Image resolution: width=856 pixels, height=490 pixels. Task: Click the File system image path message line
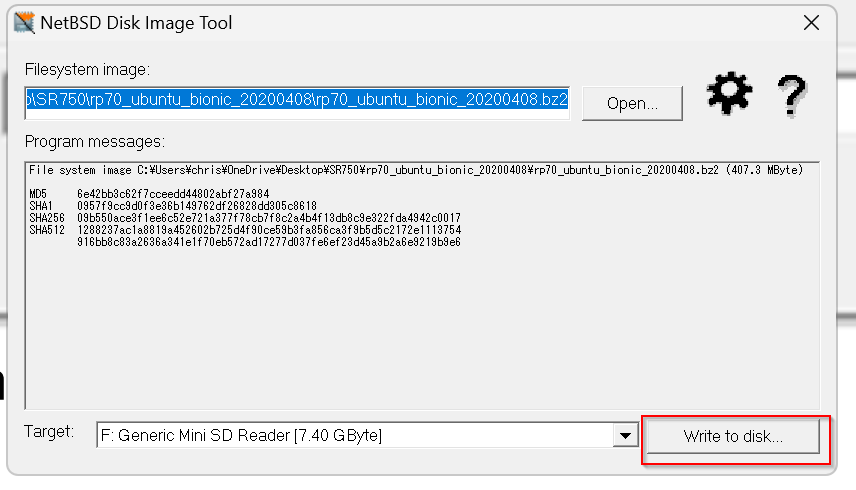tap(416, 170)
